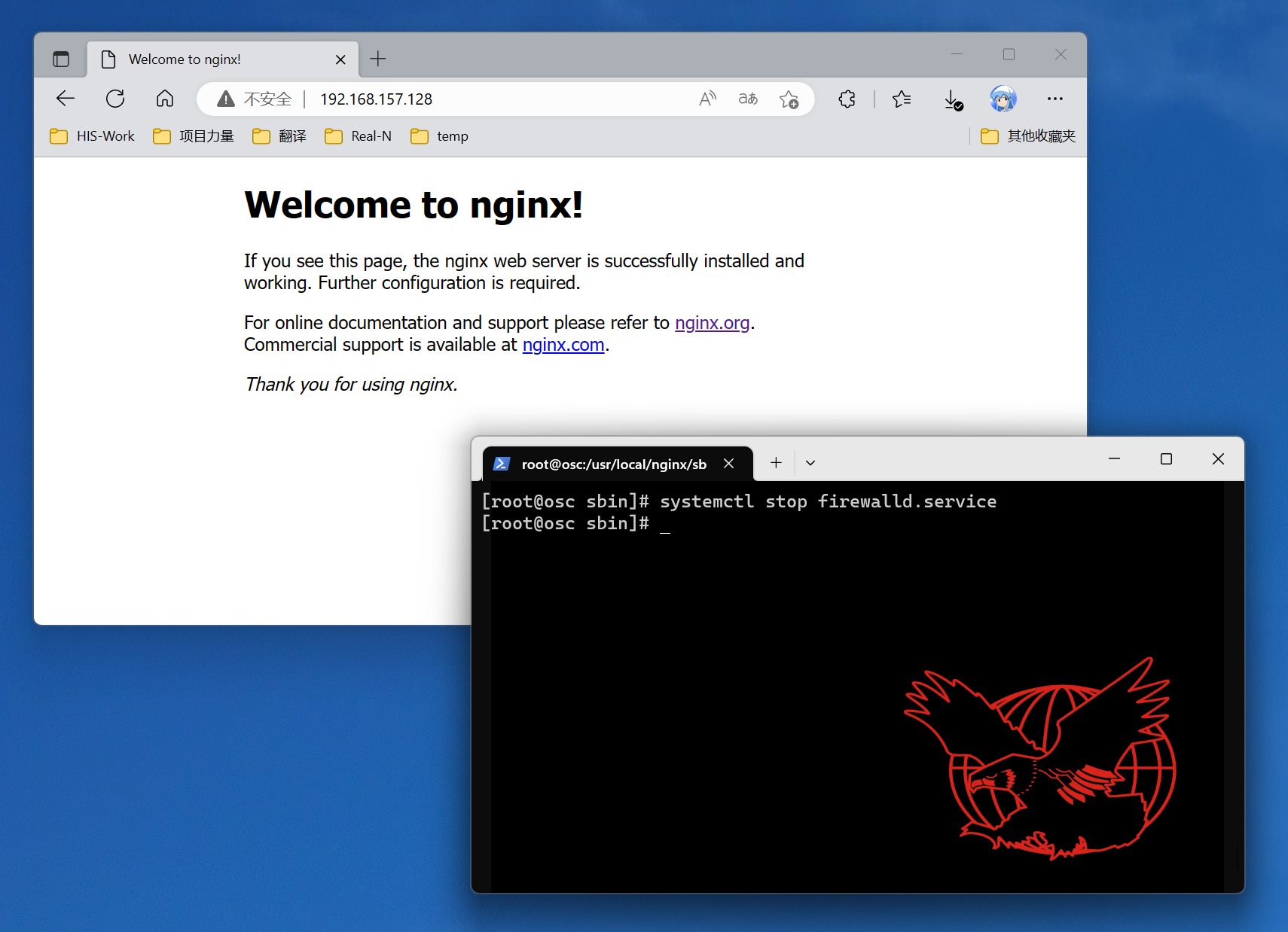Open the translate page icon
The image size is (1288, 932).
pos(748,99)
